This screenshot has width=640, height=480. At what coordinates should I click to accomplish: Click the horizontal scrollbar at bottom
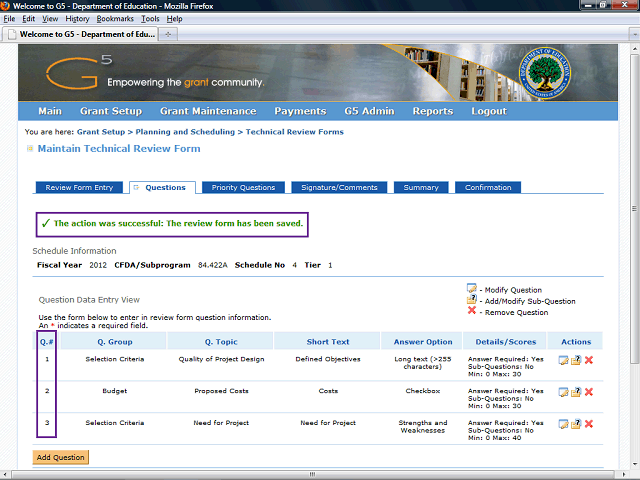[313, 474]
